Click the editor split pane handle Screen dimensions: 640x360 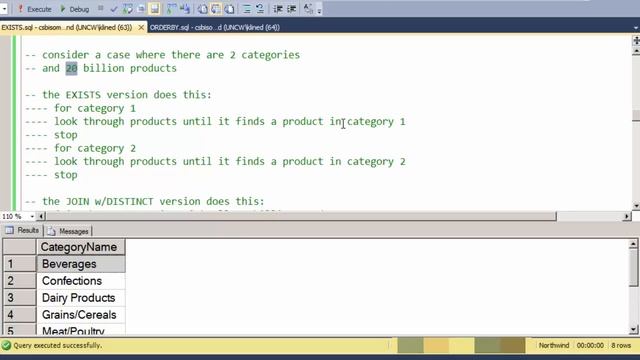point(636,40)
